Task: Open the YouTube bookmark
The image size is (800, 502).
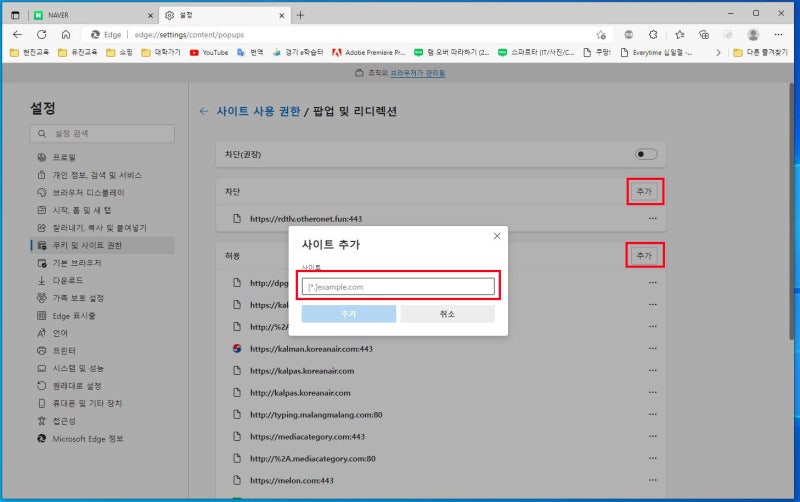Action: coord(209,53)
